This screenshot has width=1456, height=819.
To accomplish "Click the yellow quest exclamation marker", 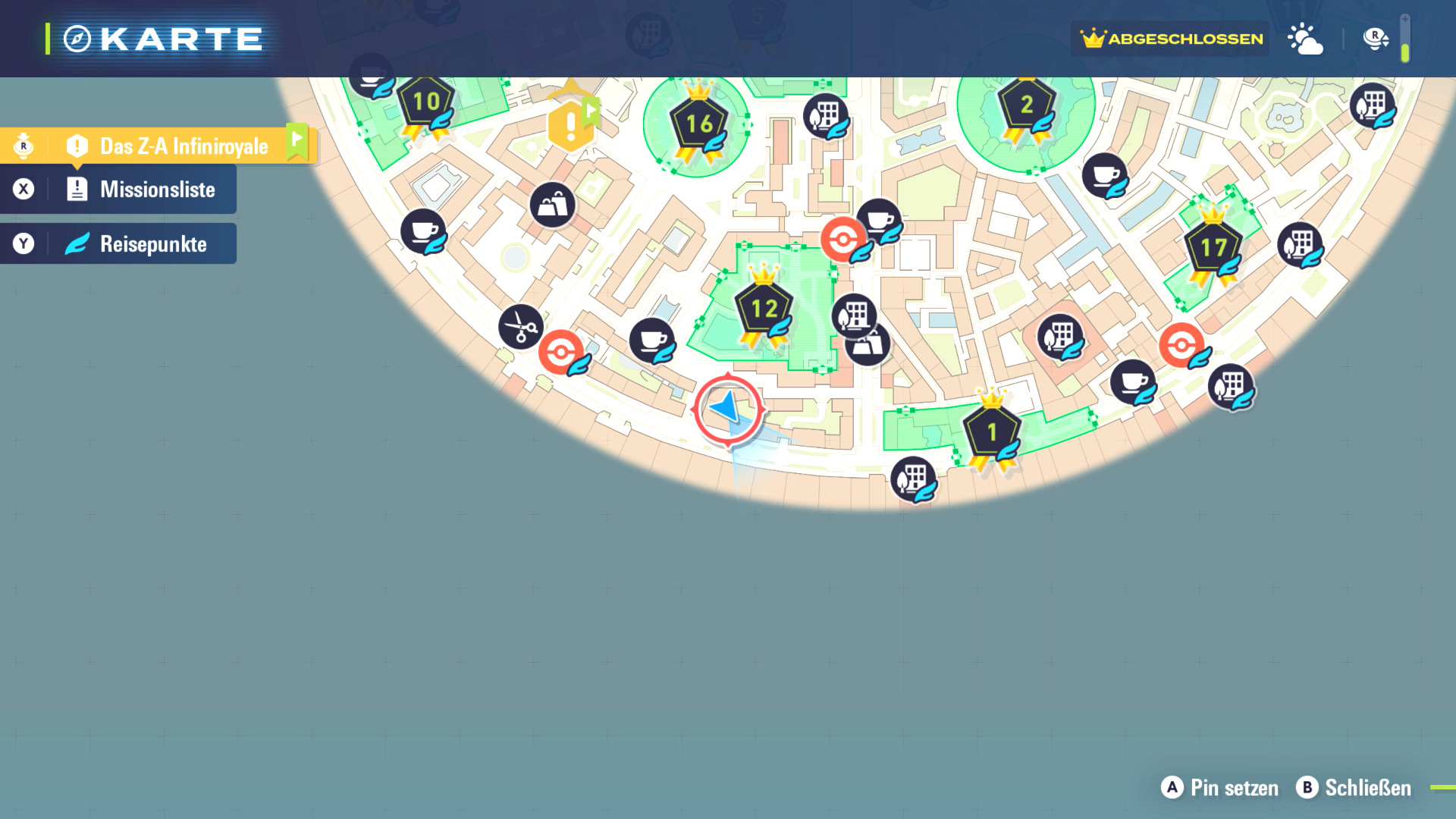I will (570, 126).
